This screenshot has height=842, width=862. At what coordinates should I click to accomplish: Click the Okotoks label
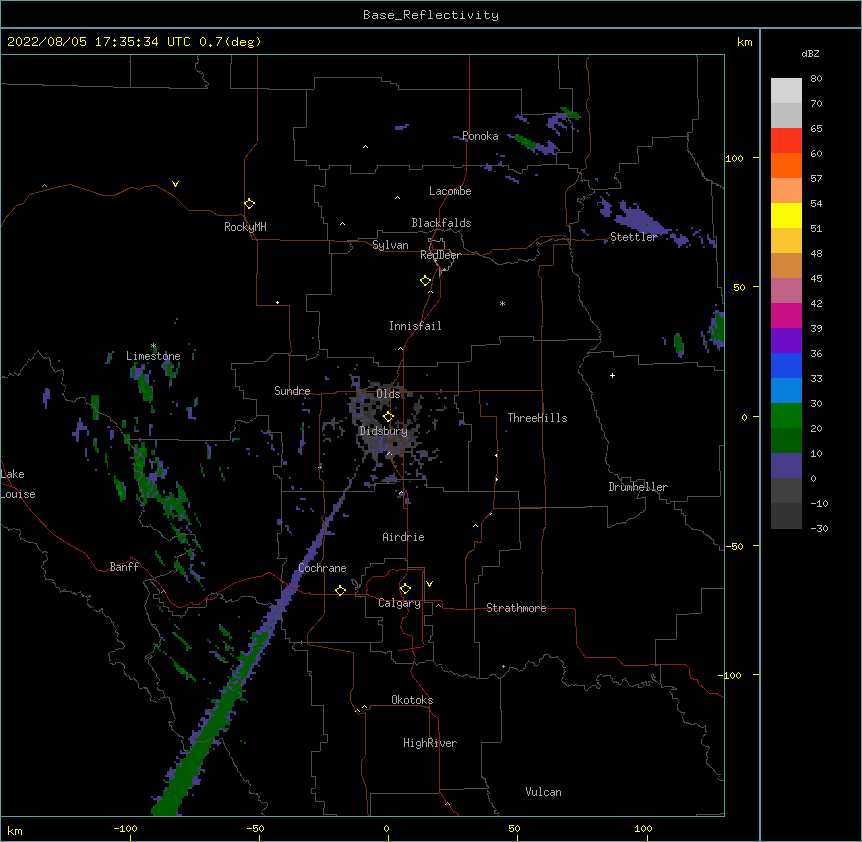pos(412,700)
